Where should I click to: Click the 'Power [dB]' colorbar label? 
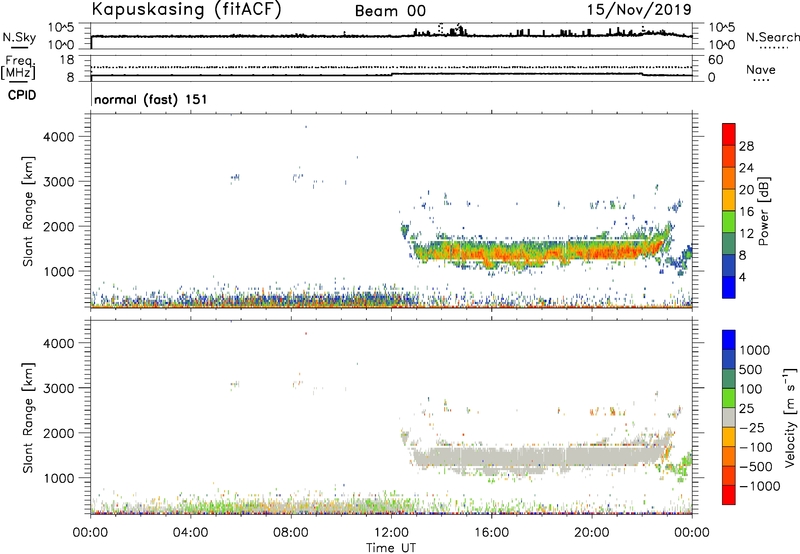(763, 211)
